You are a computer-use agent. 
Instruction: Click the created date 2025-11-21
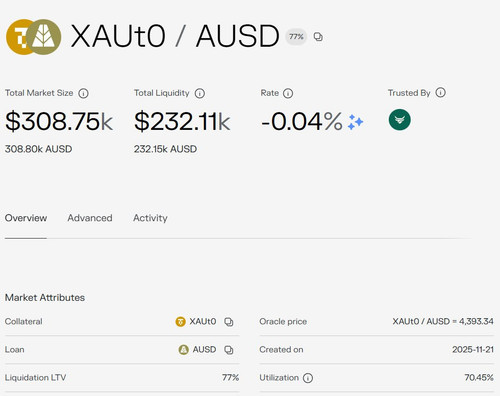click(473, 349)
